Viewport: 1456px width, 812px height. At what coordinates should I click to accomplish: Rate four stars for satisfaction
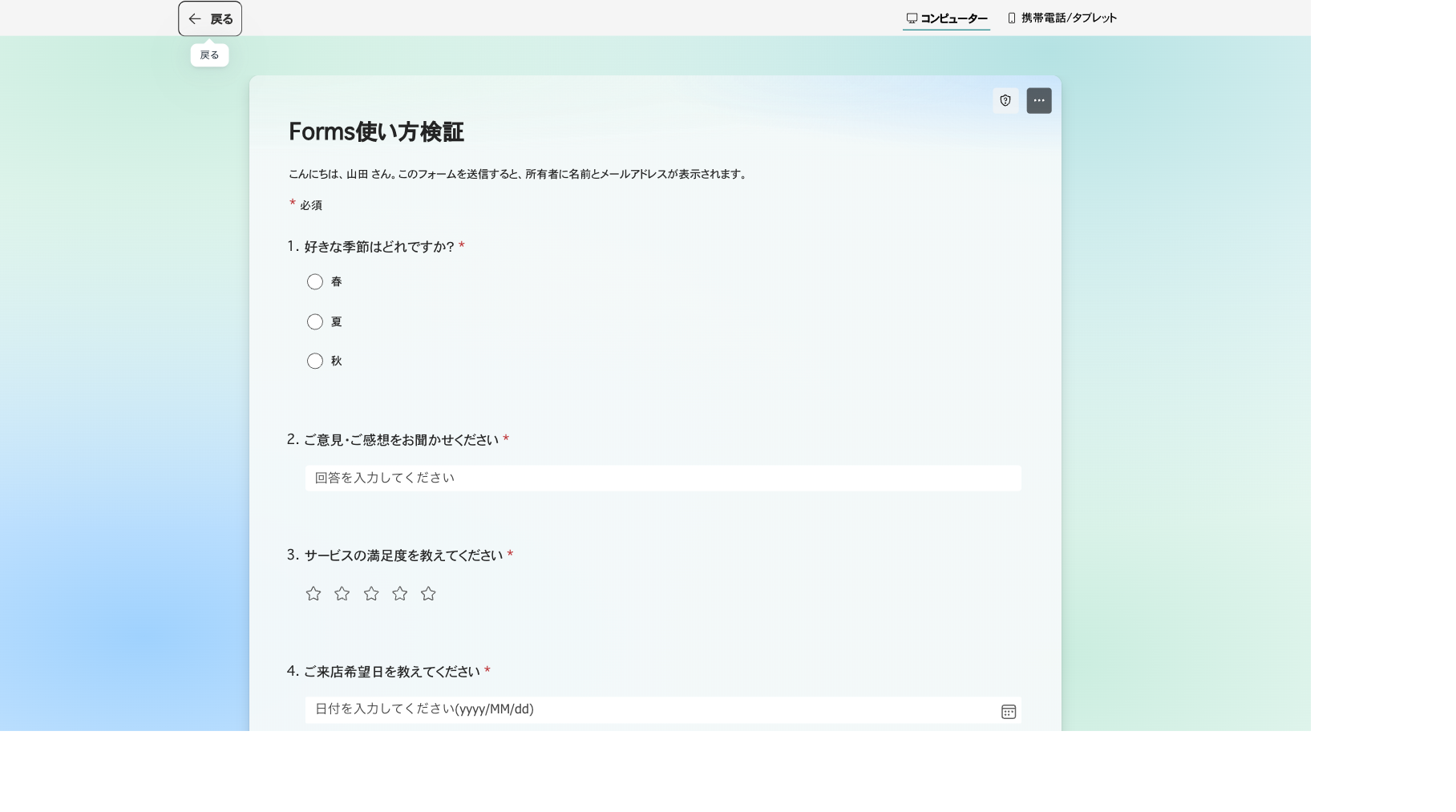click(400, 593)
